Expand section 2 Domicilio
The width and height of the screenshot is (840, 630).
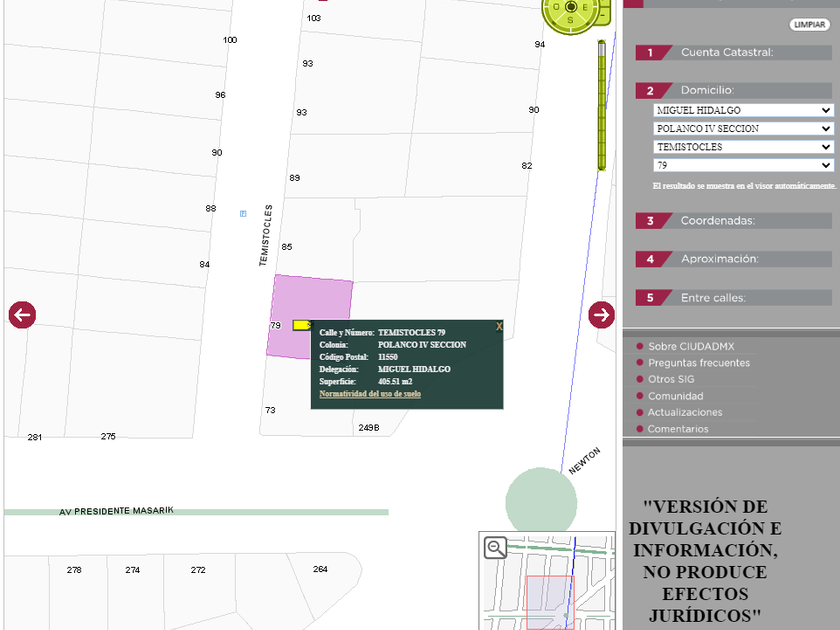tap(733, 90)
